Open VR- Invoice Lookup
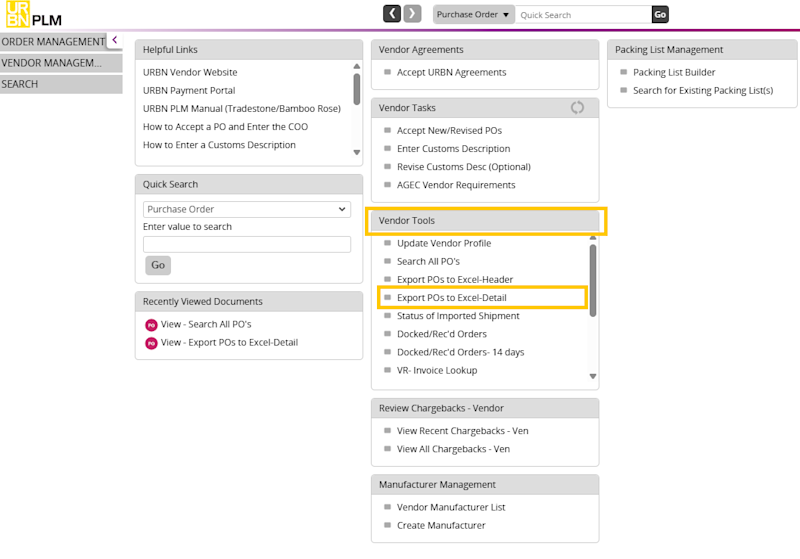The width and height of the screenshot is (800, 559). coord(437,370)
